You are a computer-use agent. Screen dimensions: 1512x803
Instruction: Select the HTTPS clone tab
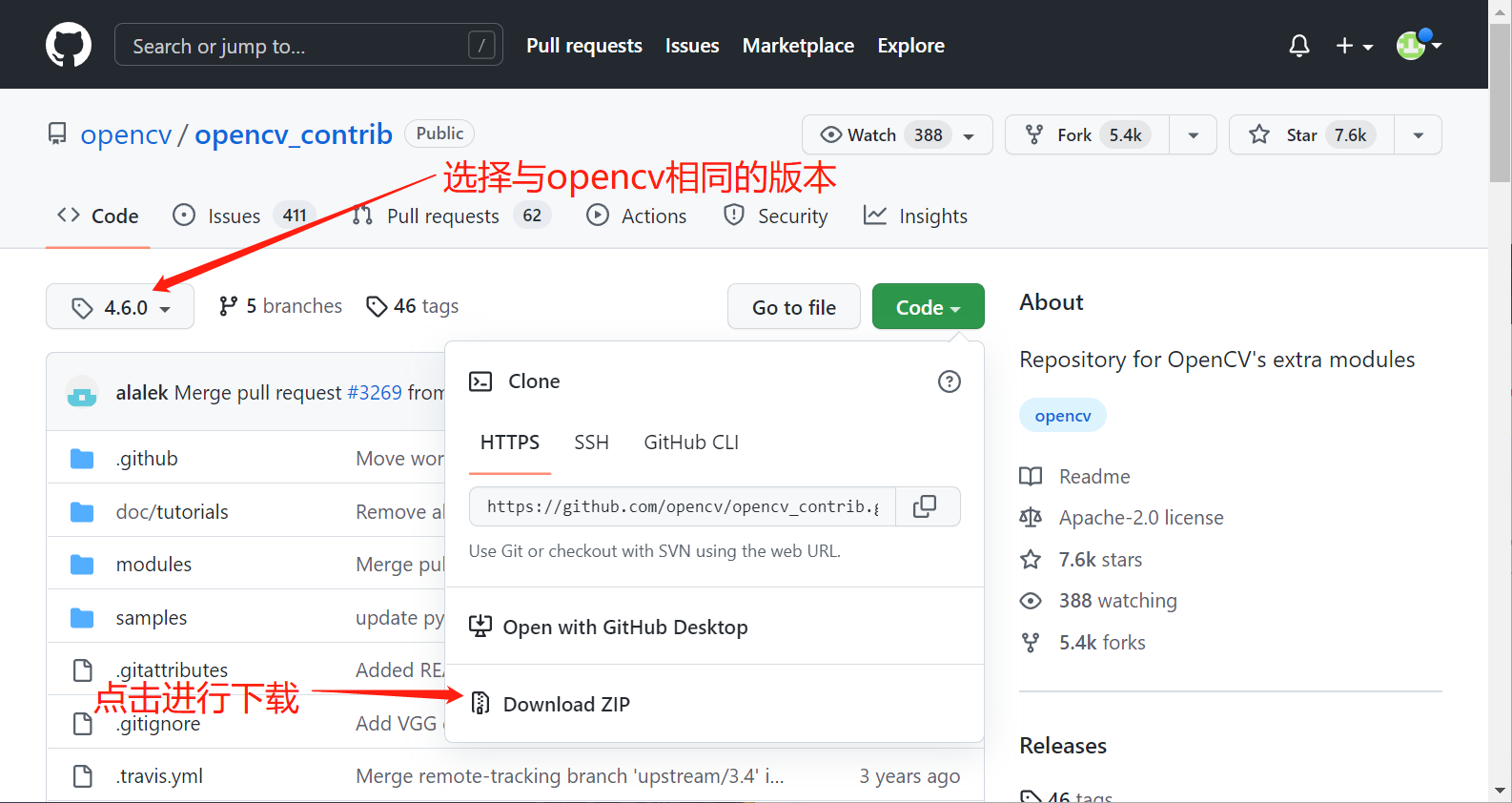pos(510,443)
